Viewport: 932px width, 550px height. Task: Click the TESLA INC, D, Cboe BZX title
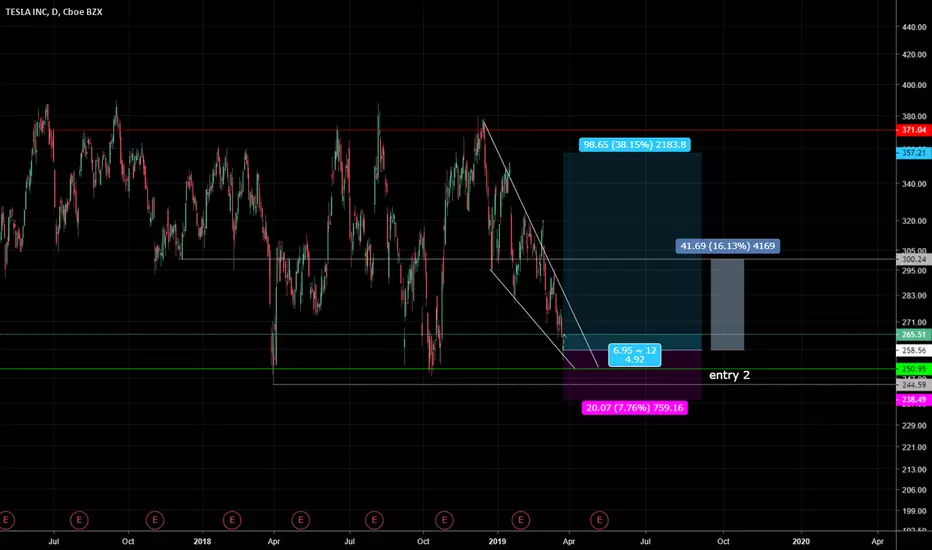[x=54, y=12]
